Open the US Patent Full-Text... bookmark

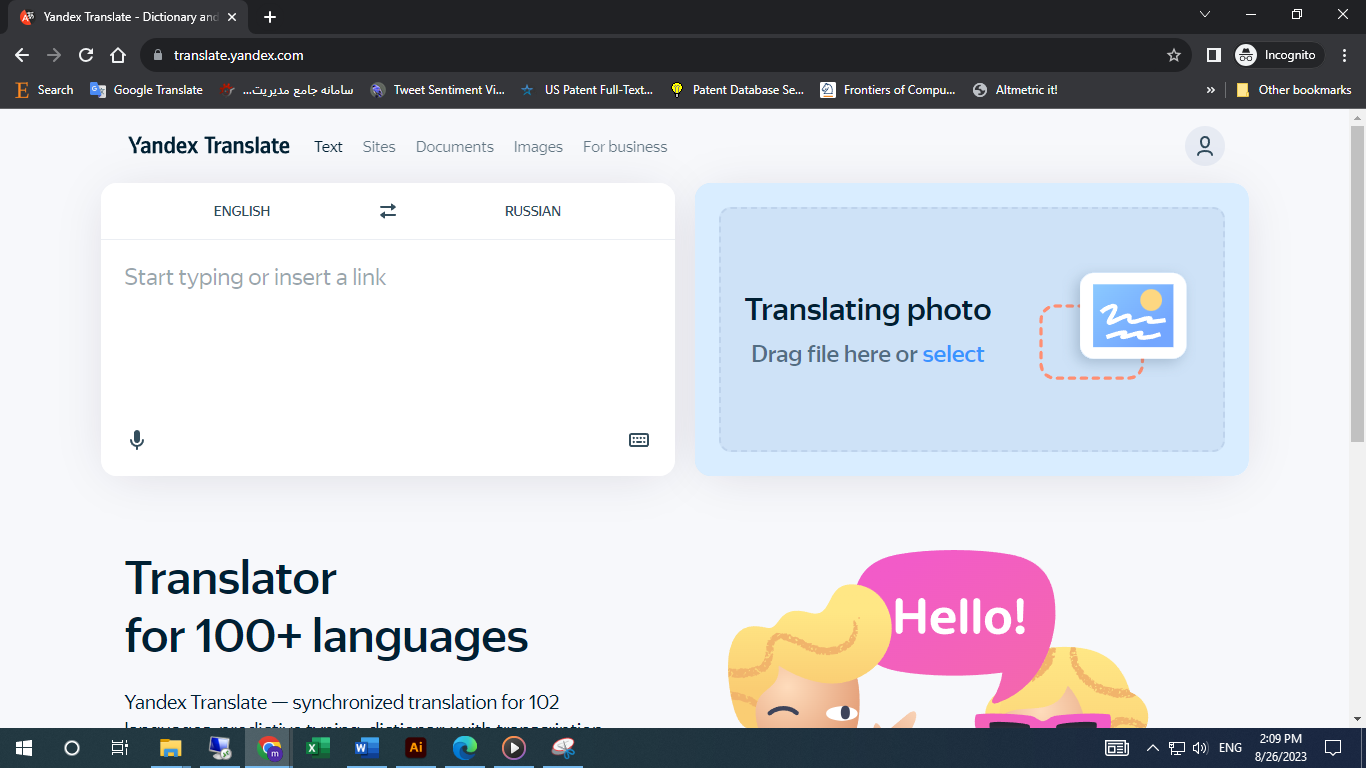587,90
